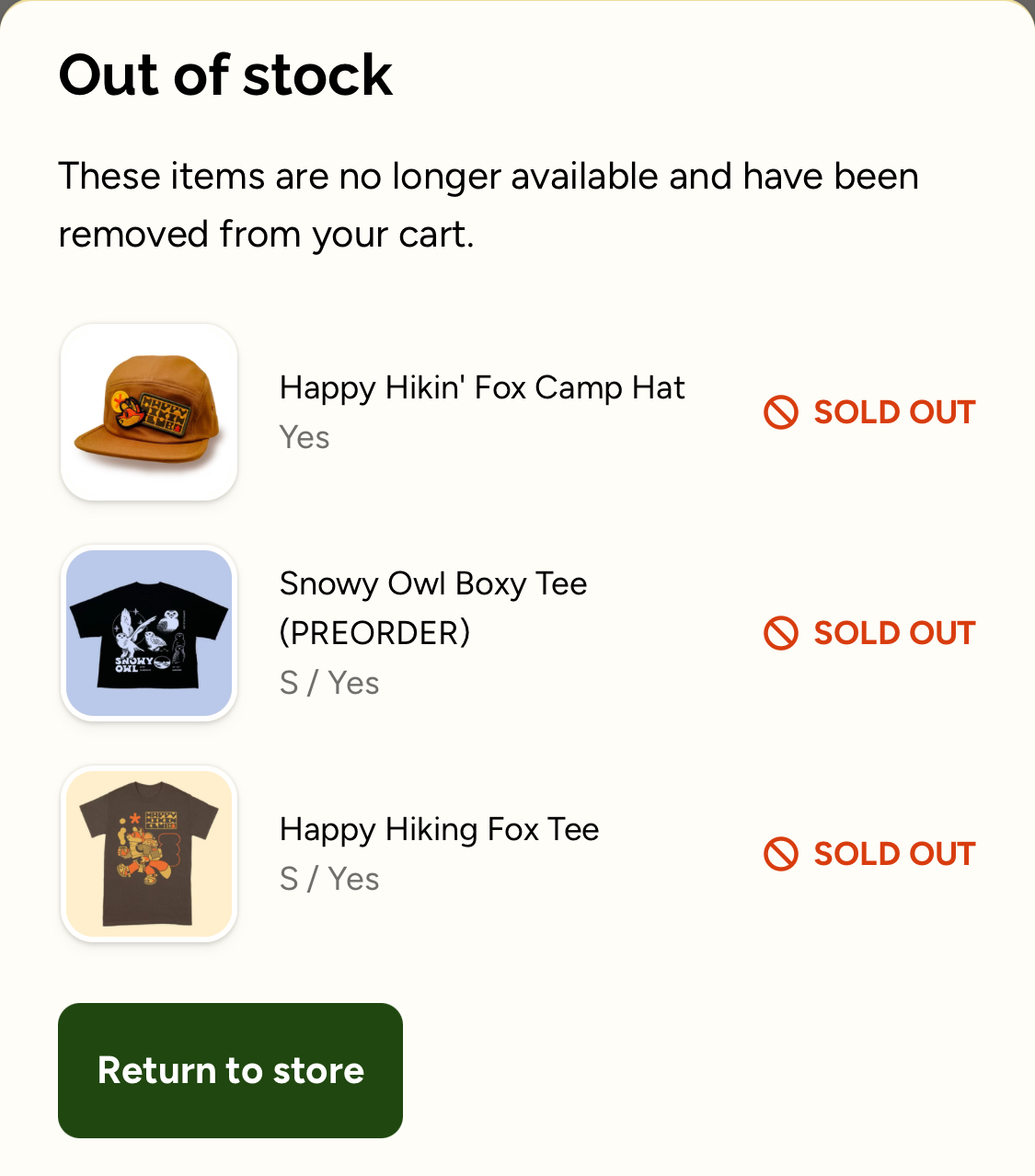Click the 'Yes' variant under the Camp Hat

[305, 438]
